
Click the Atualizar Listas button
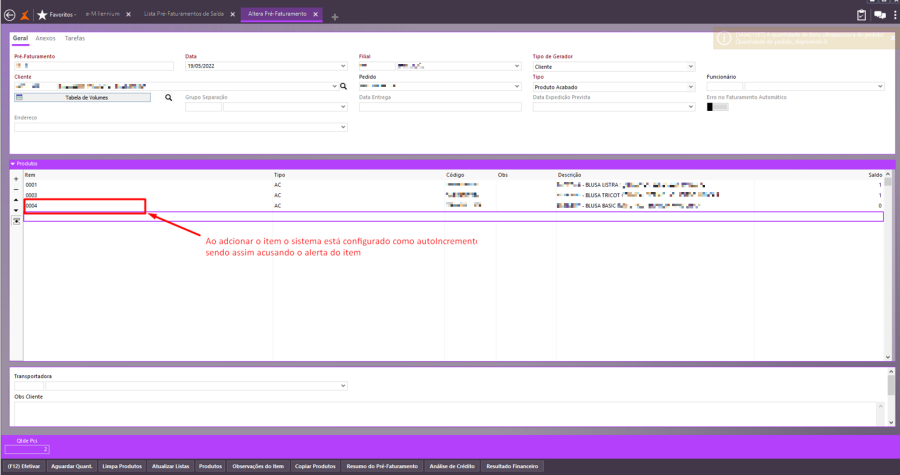(170, 466)
